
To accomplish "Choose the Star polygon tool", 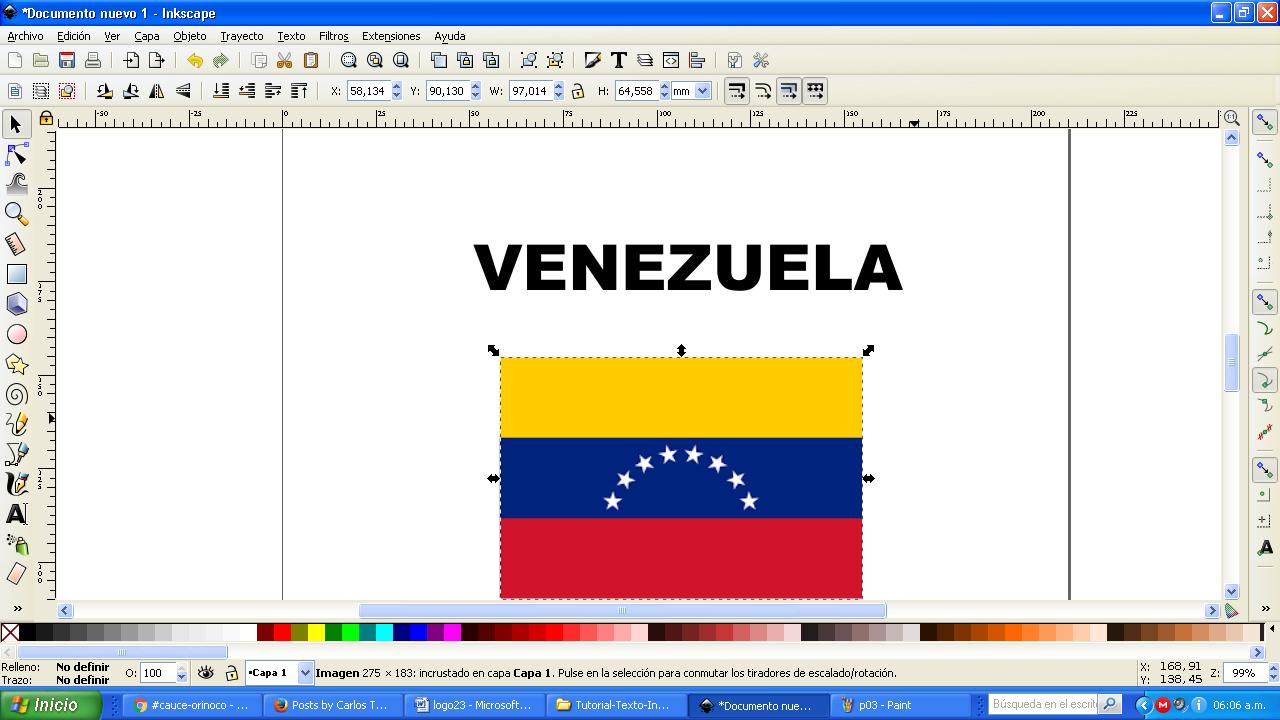I will (17, 364).
